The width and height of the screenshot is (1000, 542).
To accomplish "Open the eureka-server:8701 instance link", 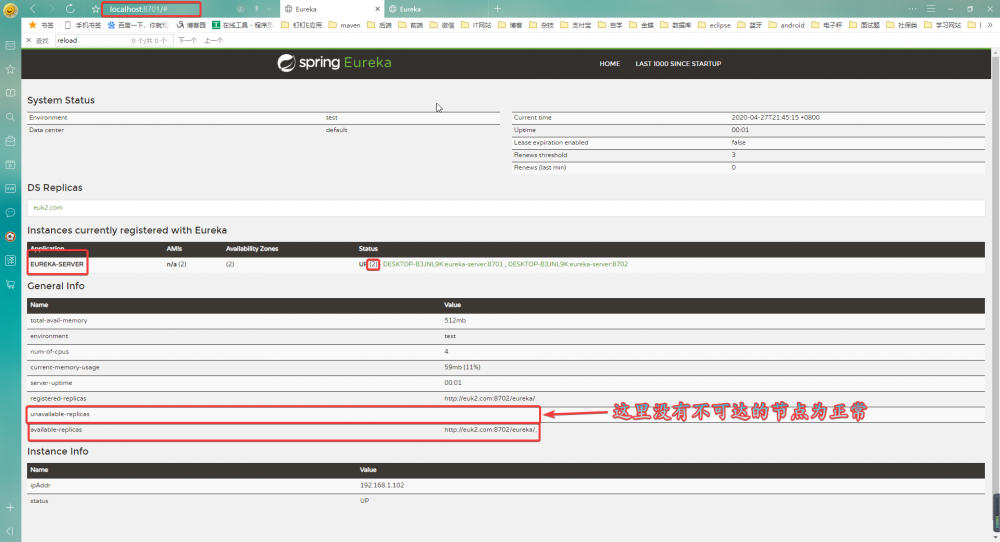I will pyautogui.click(x=443, y=264).
